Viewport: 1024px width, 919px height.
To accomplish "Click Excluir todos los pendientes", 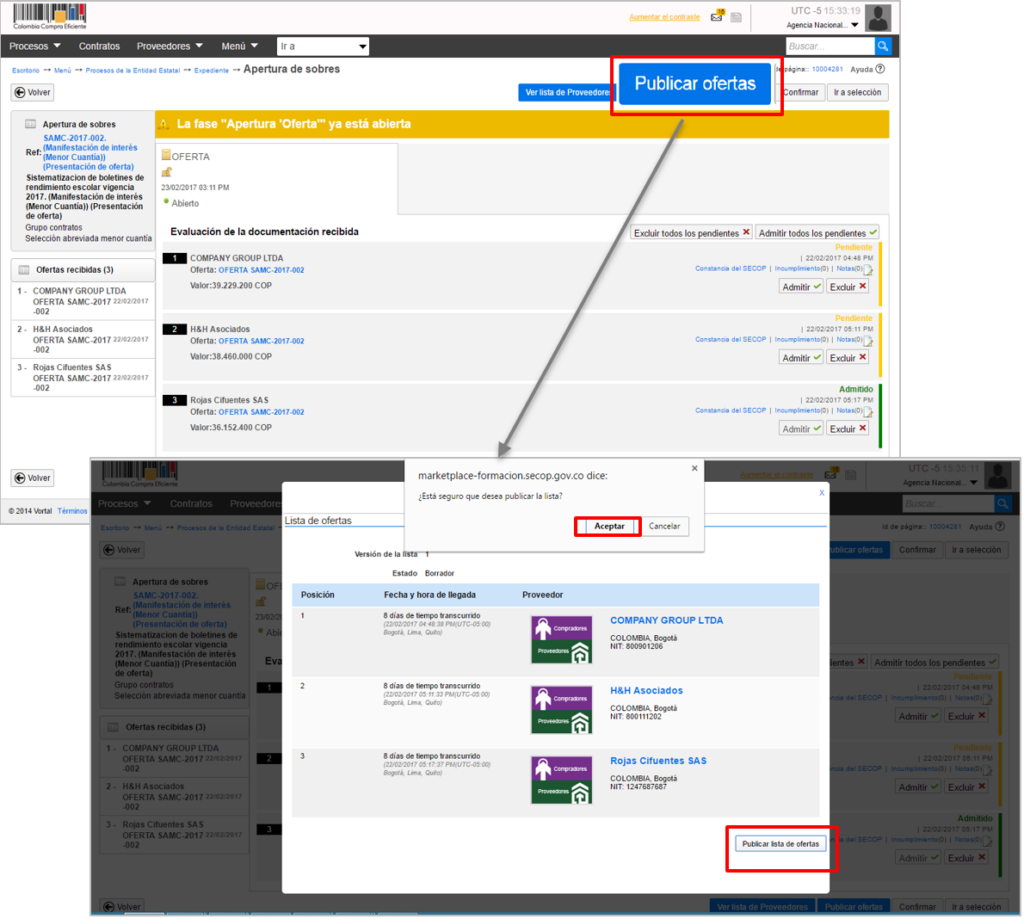I will 691,232.
